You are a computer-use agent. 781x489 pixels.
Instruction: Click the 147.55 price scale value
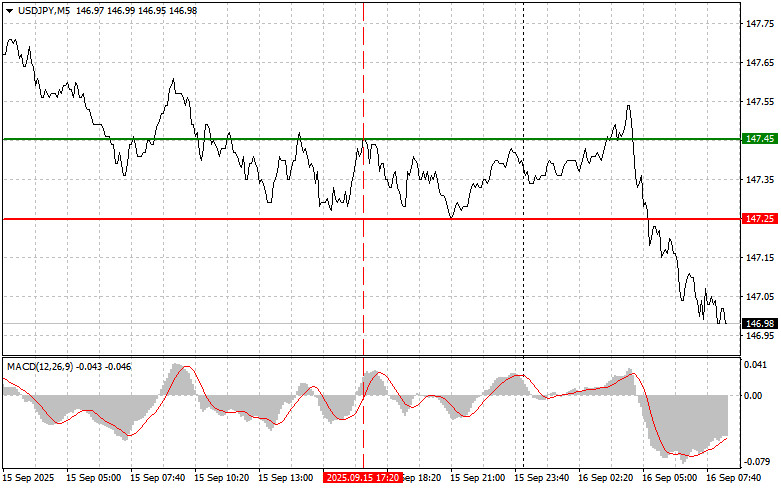pos(760,102)
